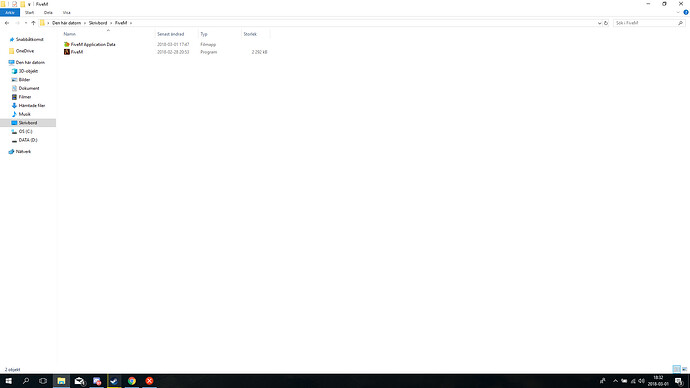The image size is (690, 388).
Task: Sort files by the Namn column header
Action: (70, 34)
